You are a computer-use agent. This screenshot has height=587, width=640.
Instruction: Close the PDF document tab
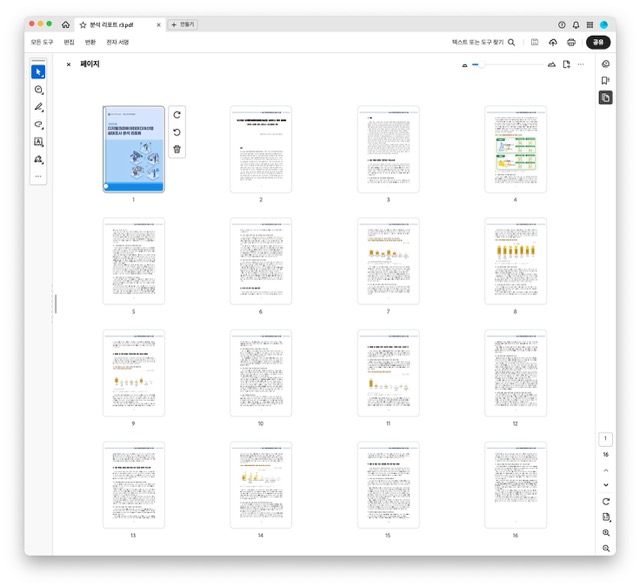[x=158, y=25]
